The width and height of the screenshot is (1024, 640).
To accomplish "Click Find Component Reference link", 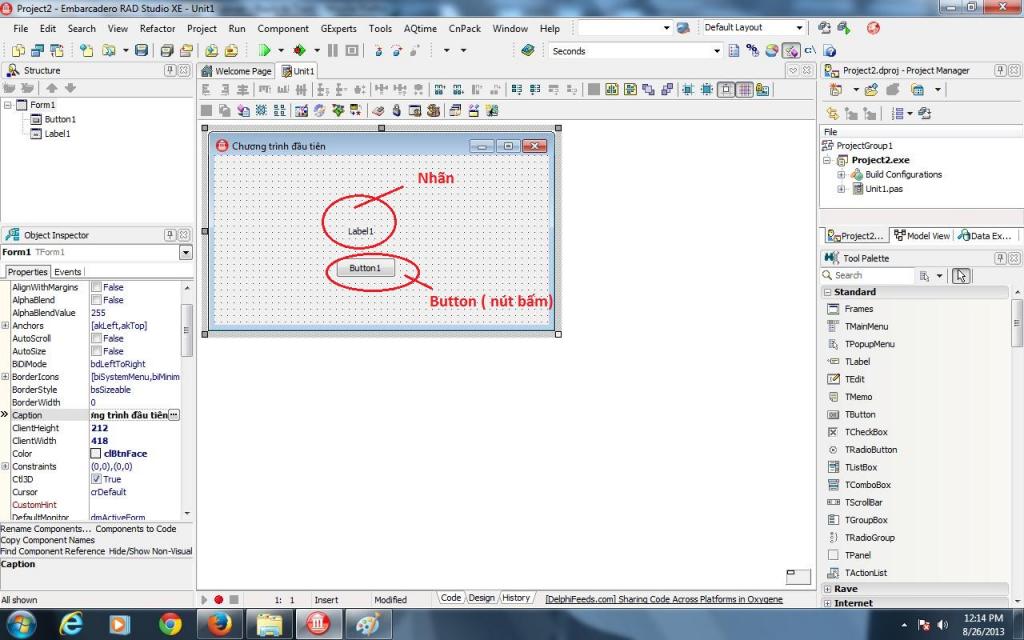I will 53,551.
